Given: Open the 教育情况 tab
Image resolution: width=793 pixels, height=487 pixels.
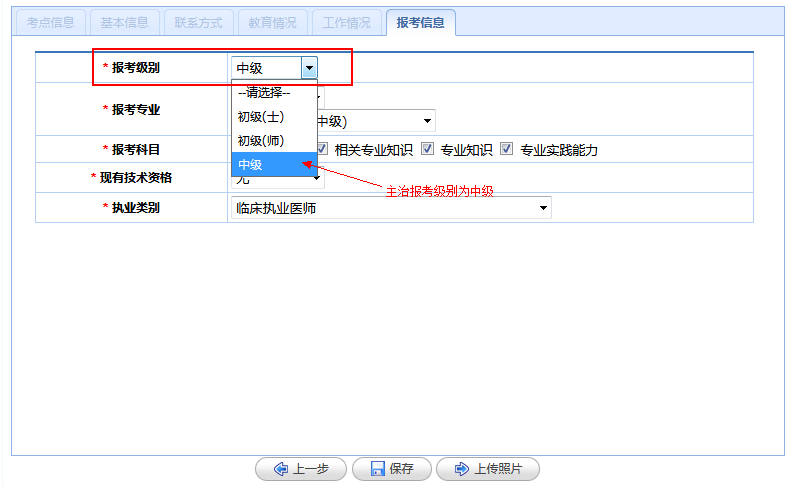Looking at the screenshot, I should coord(271,22).
